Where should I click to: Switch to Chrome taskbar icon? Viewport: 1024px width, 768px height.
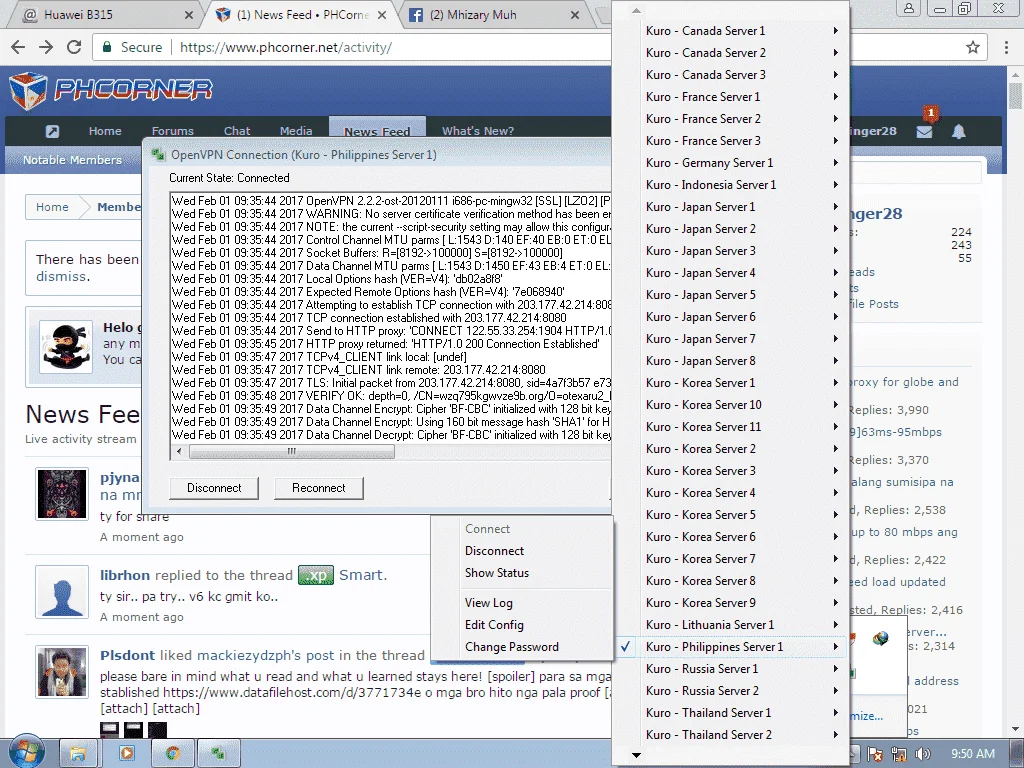click(x=172, y=754)
